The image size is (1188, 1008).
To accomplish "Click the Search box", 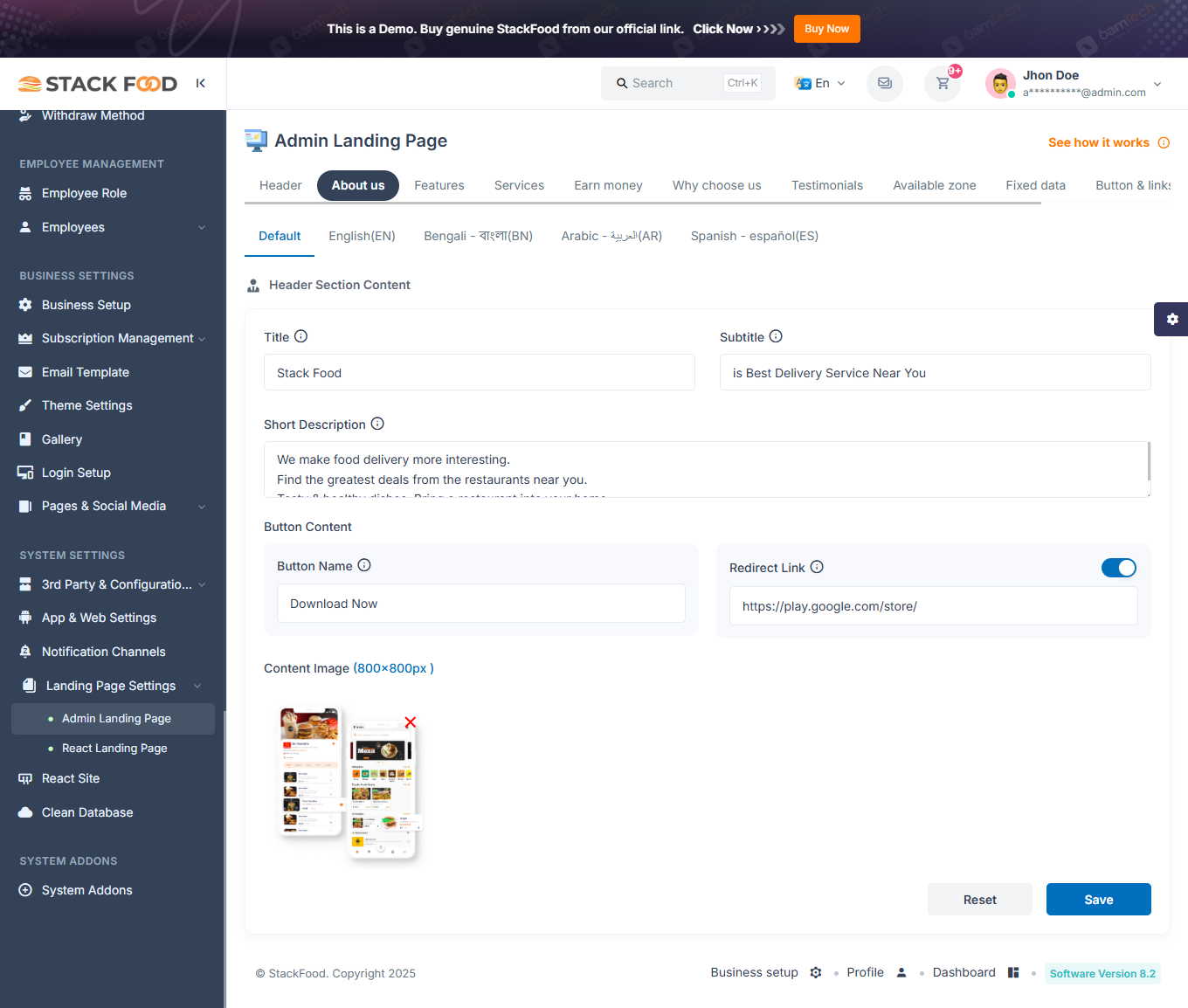I will tap(687, 83).
